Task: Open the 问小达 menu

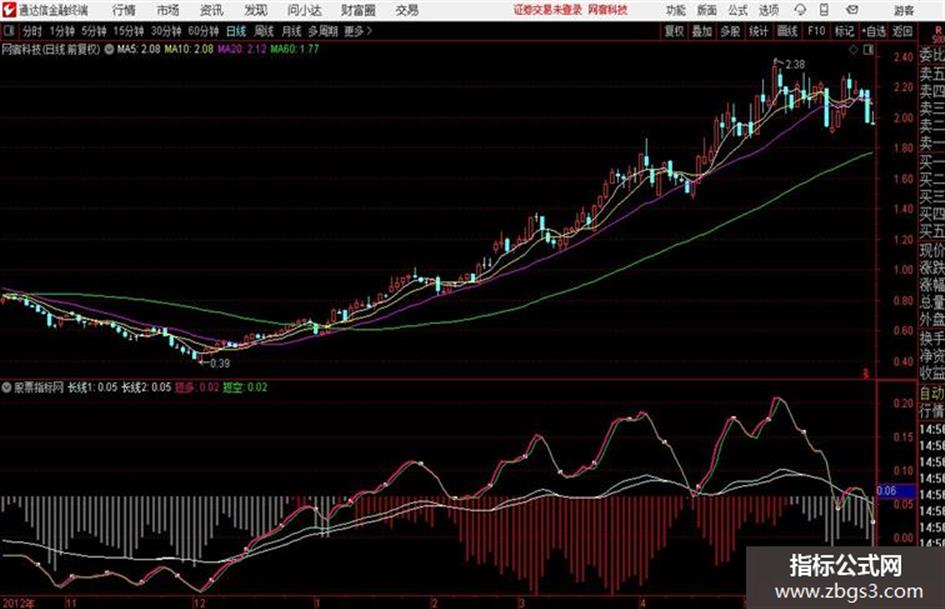Action: click(304, 10)
